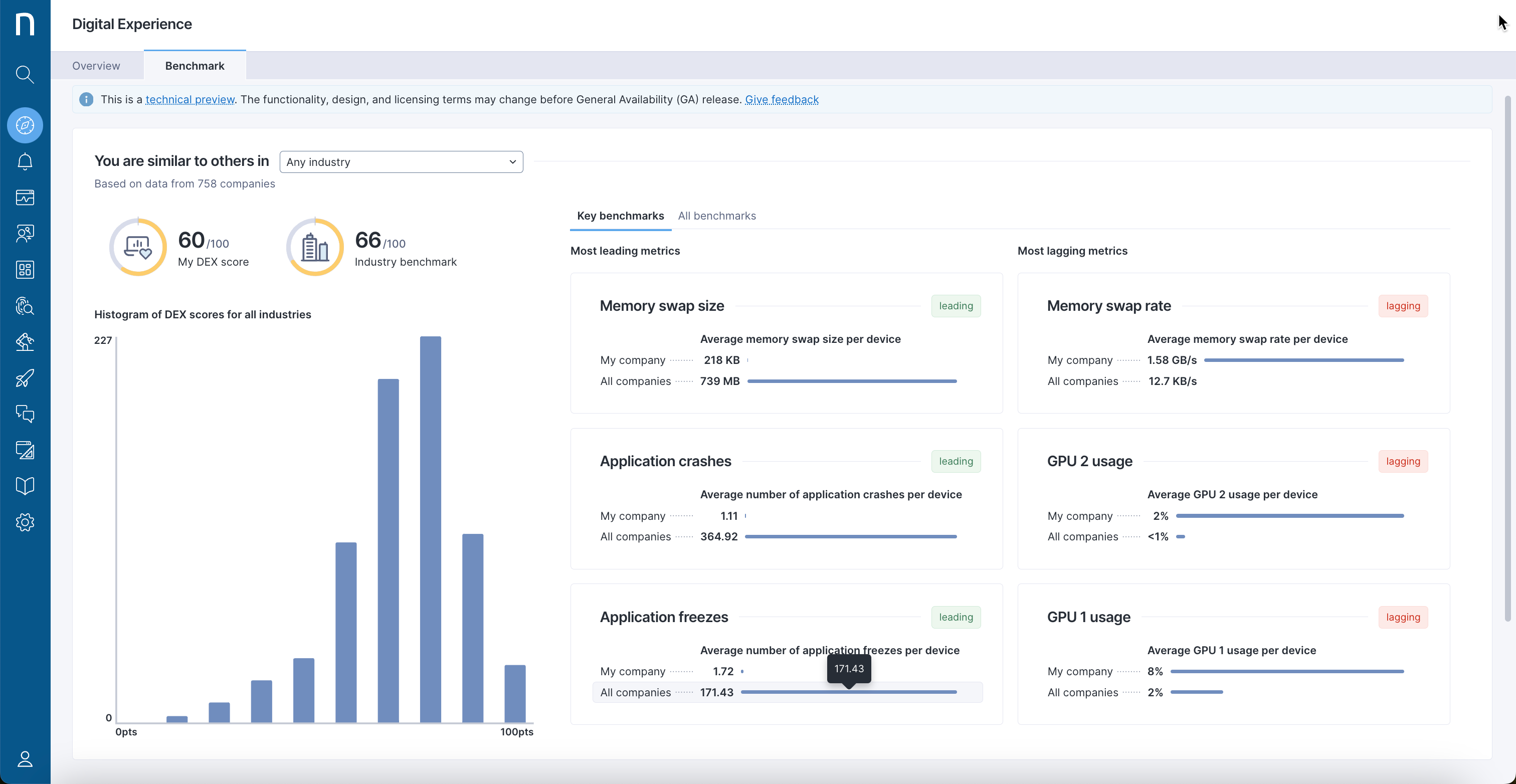
Task: Click the 218 KB value
Action: pyautogui.click(x=721, y=360)
